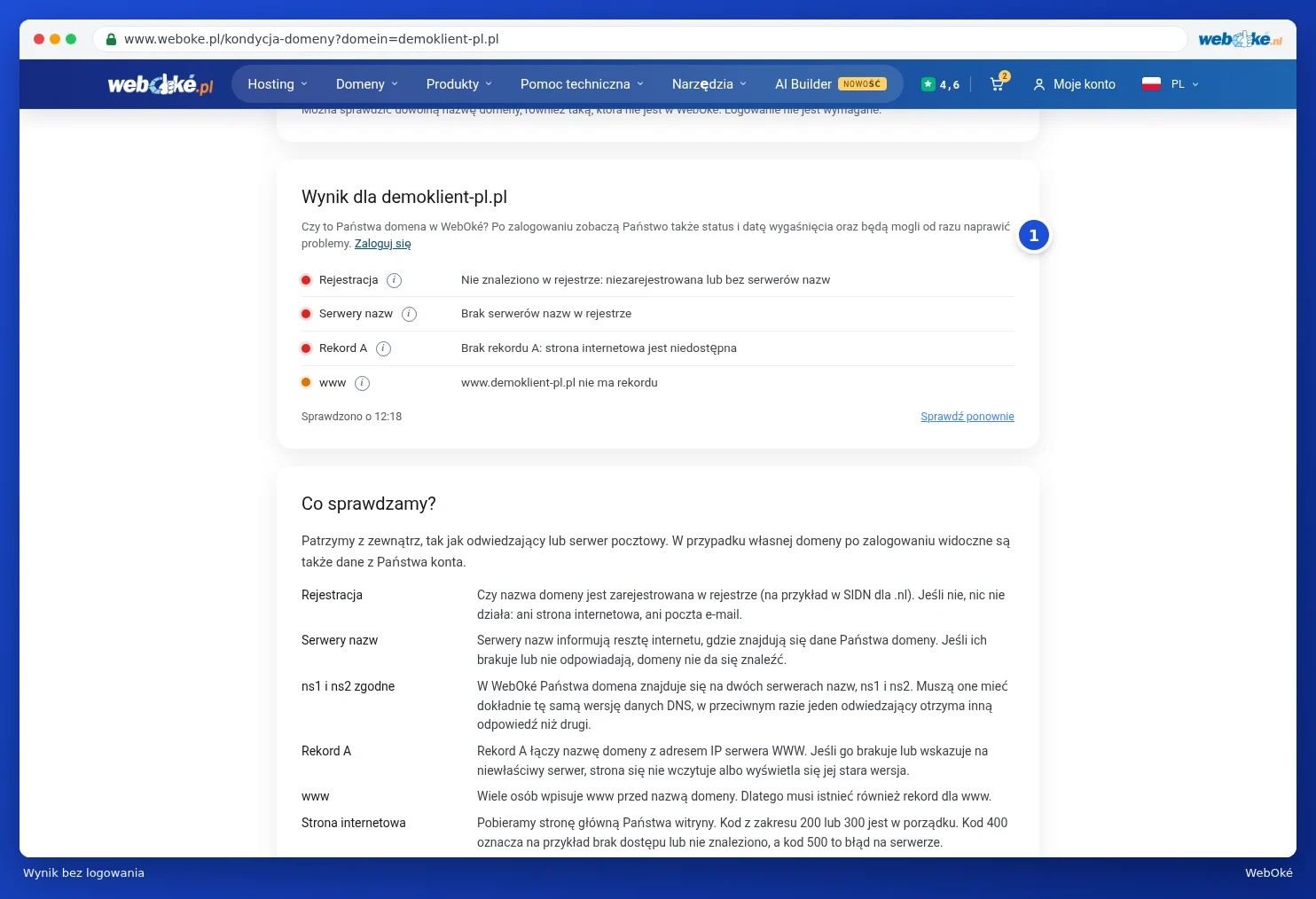Click the 'Wynik dla demoklient-pl.pl' heading
1316x899 pixels.
click(x=404, y=197)
